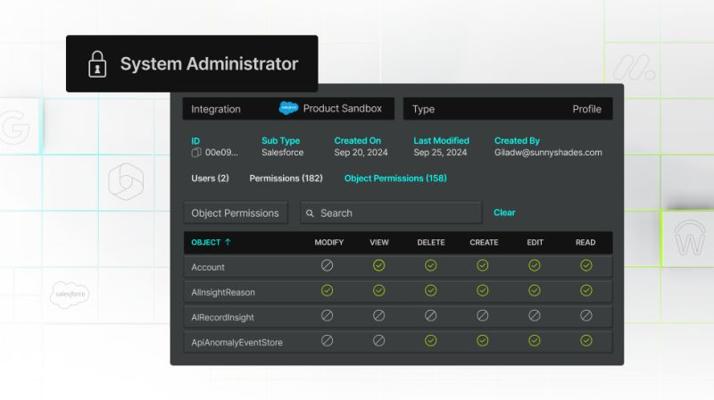Switch to the Permissions (182) tab
This screenshot has width=714, height=400.
click(285, 179)
